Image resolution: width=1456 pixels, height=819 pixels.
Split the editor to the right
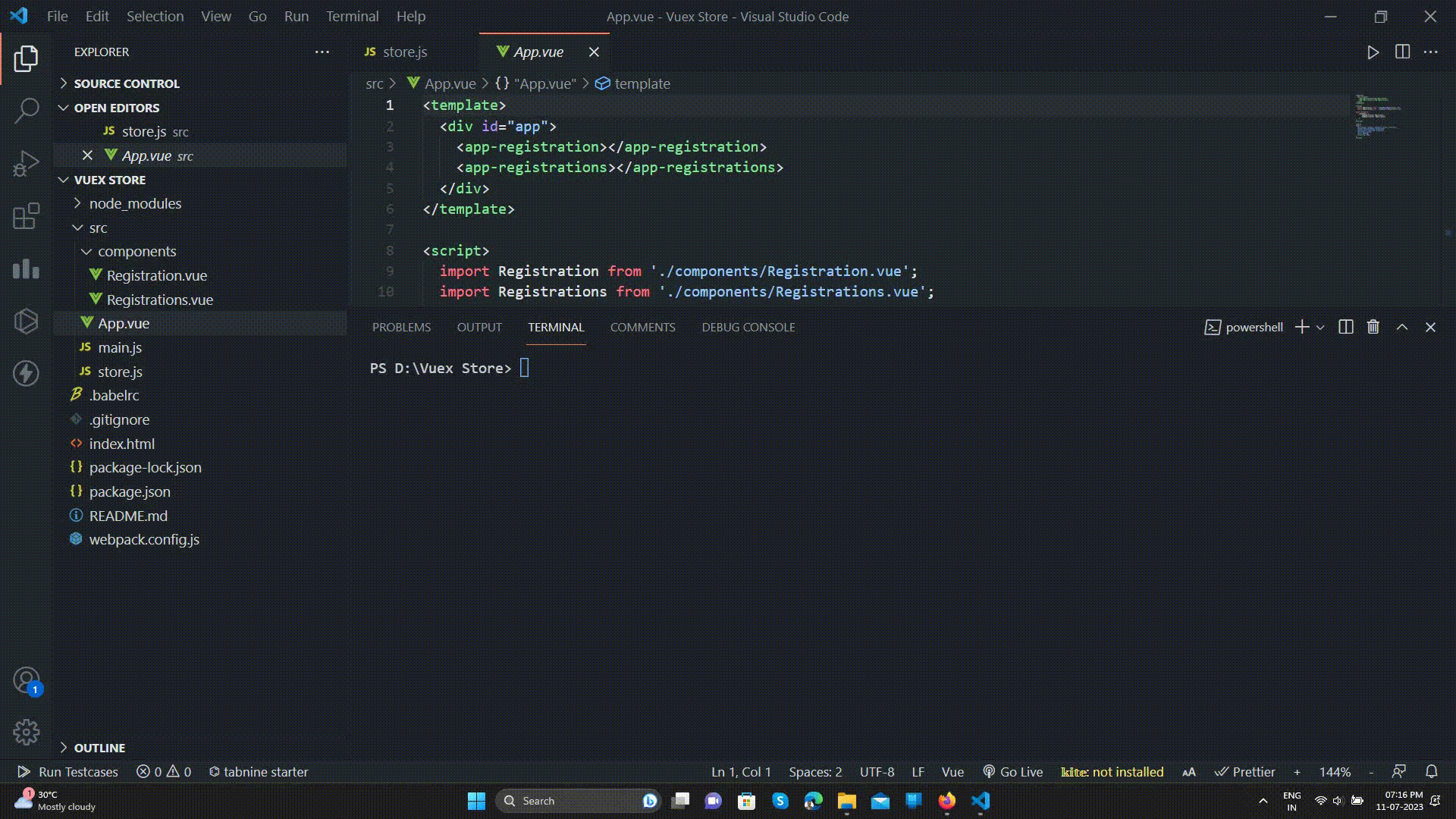tap(1402, 52)
